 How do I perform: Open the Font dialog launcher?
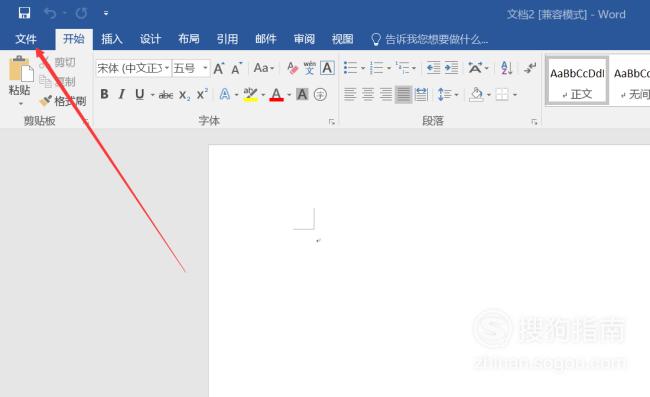(x=332, y=122)
